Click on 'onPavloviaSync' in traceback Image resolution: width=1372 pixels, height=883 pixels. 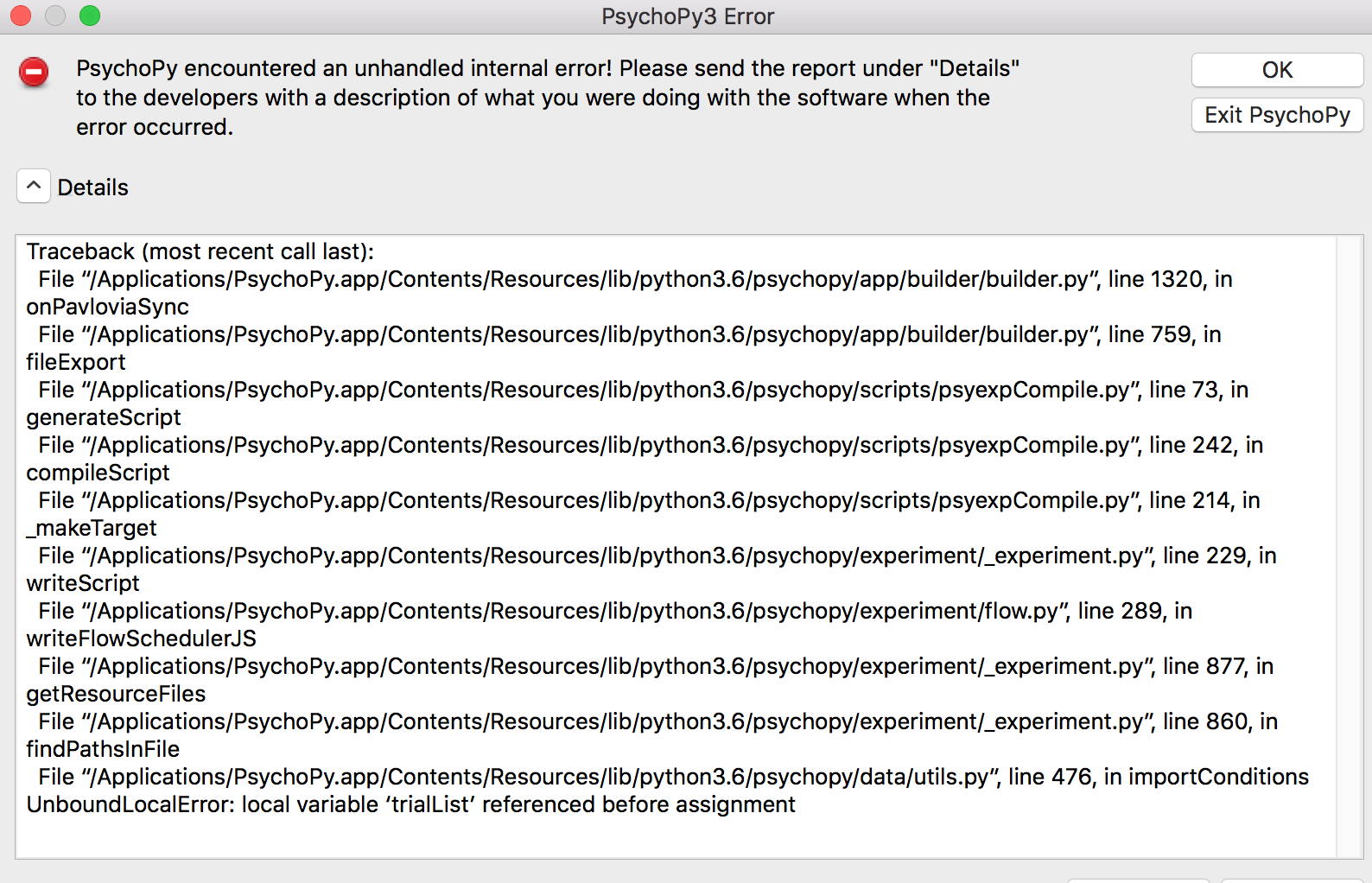coord(107,307)
